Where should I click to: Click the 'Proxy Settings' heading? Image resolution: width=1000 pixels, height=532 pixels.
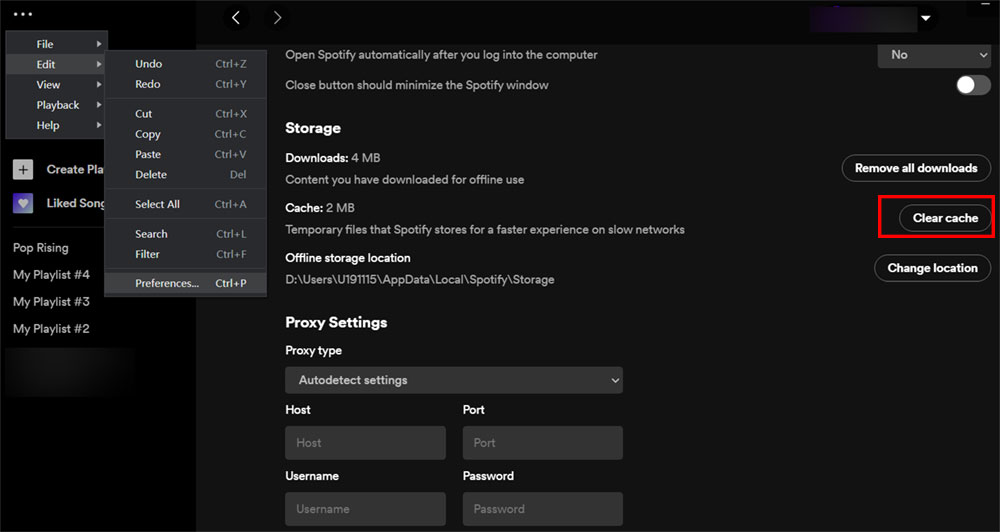(x=336, y=323)
